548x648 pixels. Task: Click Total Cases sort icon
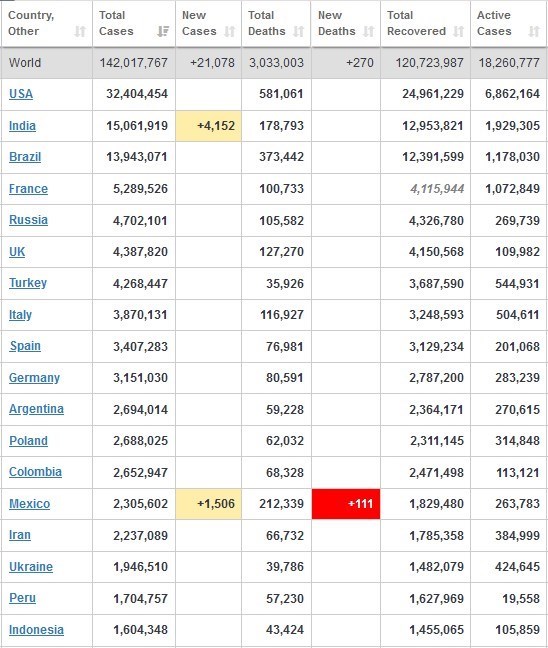tap(163, 31)
